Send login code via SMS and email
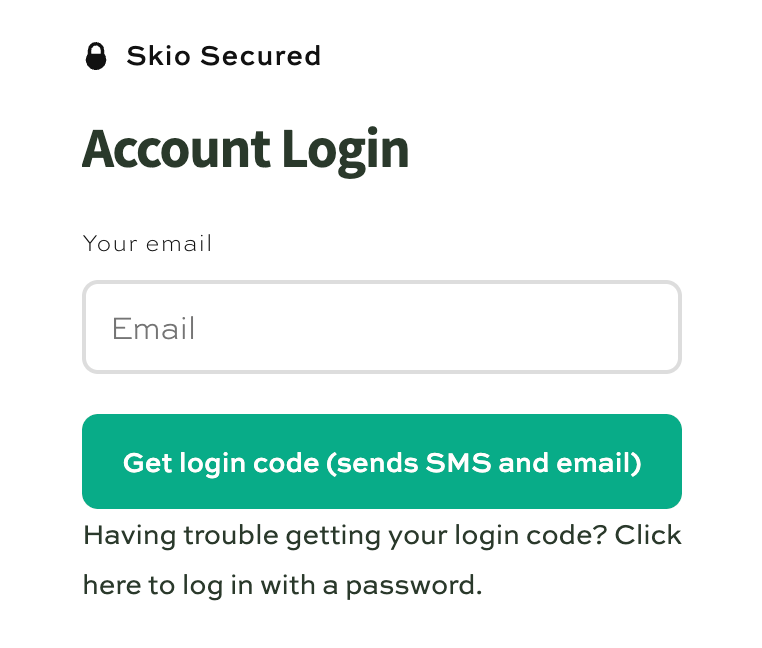Screen dimensions: 762x648 click(382, 461)
